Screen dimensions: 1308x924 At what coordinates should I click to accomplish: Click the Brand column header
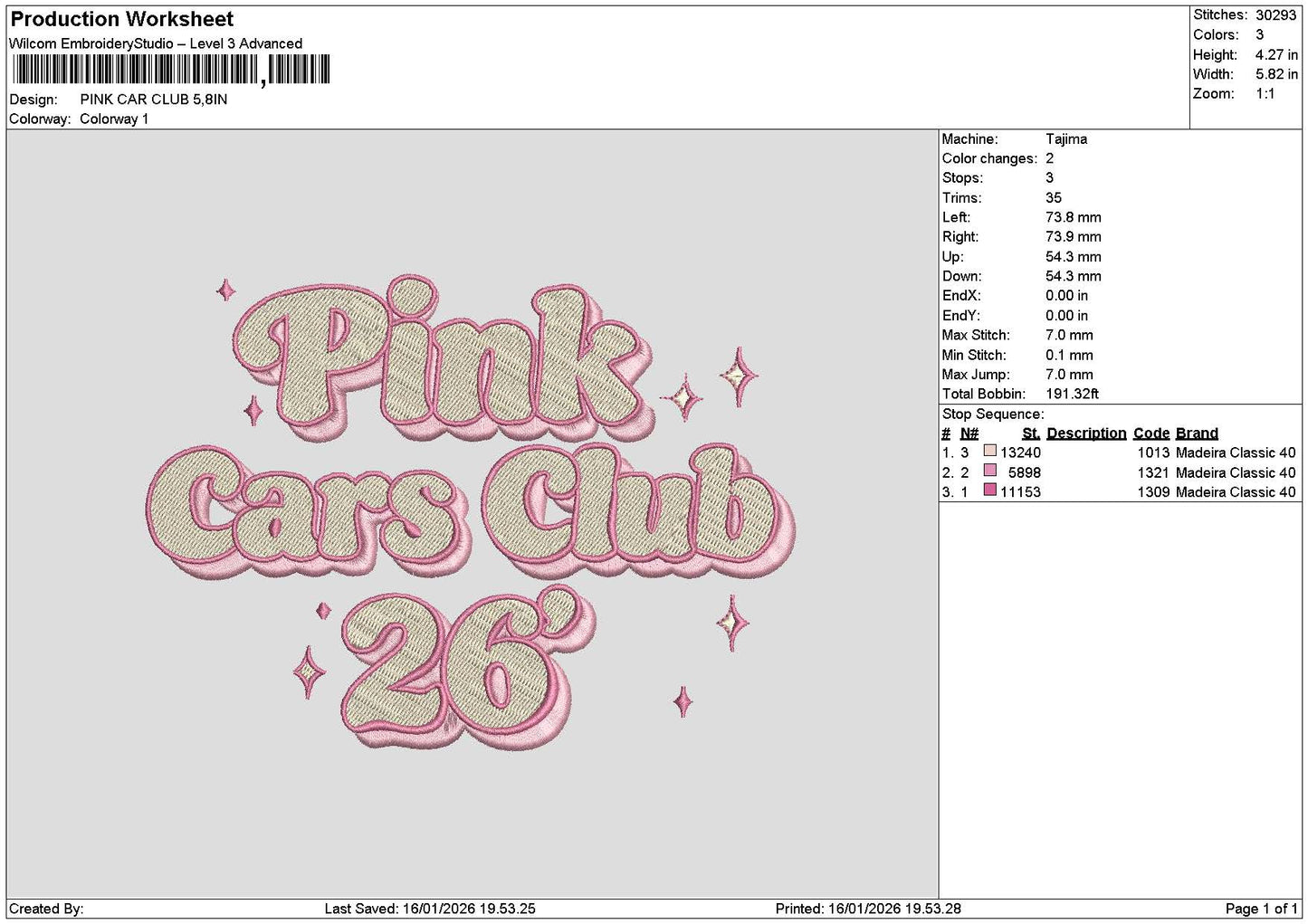[1197, 433]
